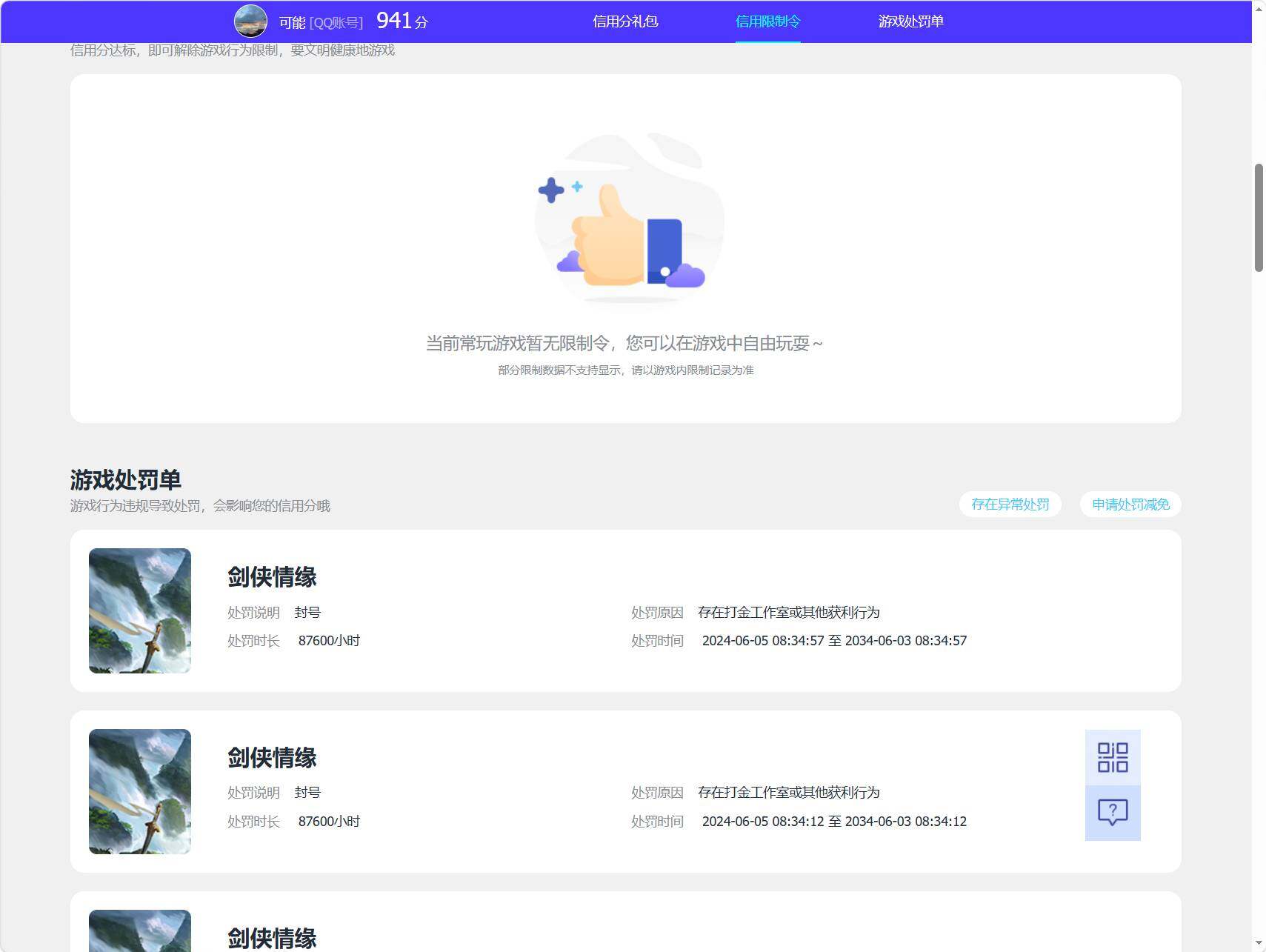Image resolution: width=1266 pixels, height=952 pixels.
Task: Open the QR code floating icon
Action: click(1113, 757)
